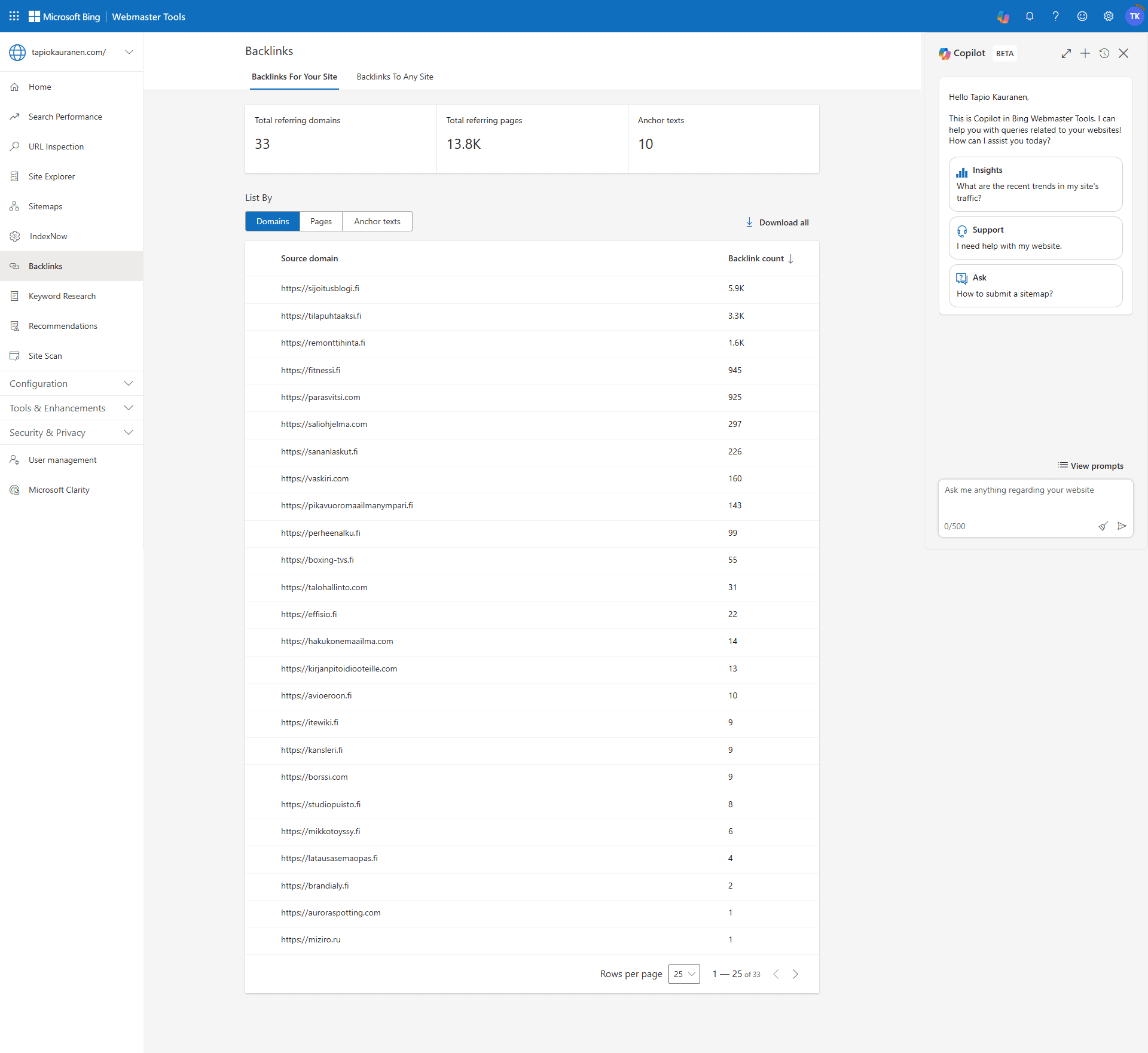
Task: Open the TK account avatar
Action: click(1134, 16)
